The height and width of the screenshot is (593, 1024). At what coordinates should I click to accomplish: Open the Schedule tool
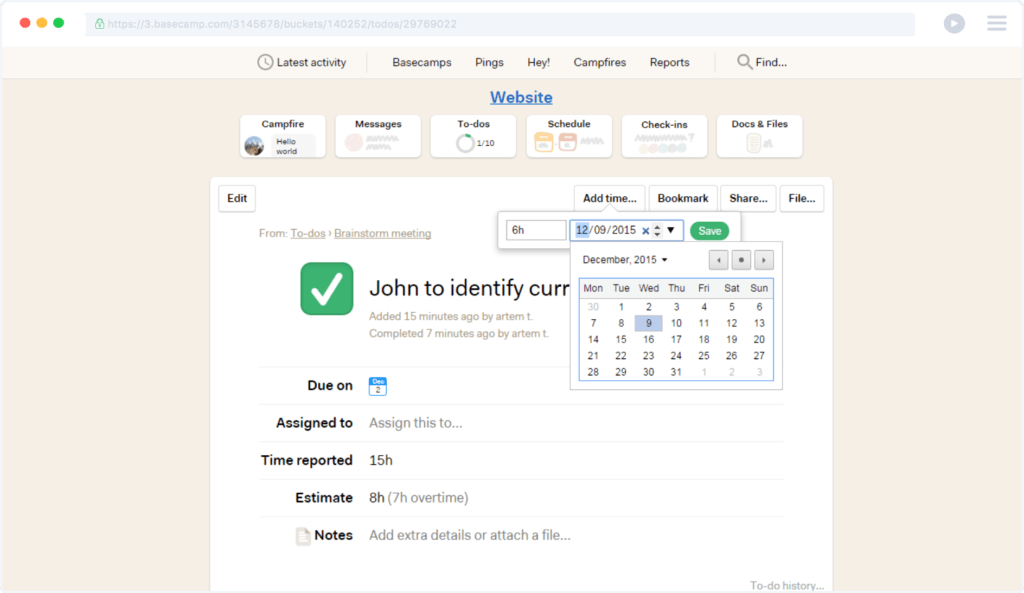point(568,136)
